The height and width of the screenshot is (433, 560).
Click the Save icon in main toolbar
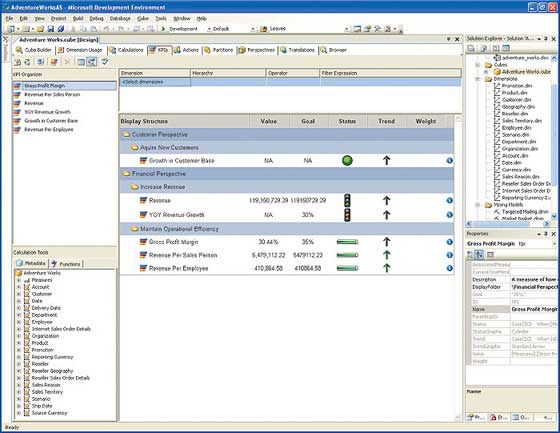50,29
